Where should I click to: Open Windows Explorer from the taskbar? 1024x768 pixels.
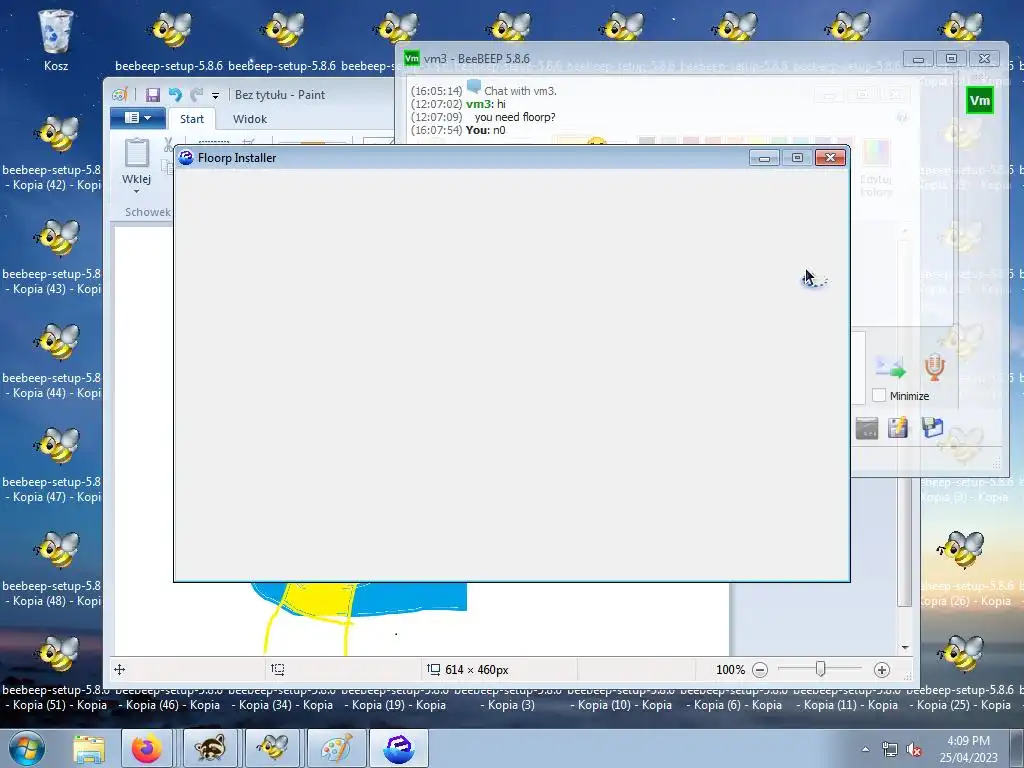click(x=89, y=749)
